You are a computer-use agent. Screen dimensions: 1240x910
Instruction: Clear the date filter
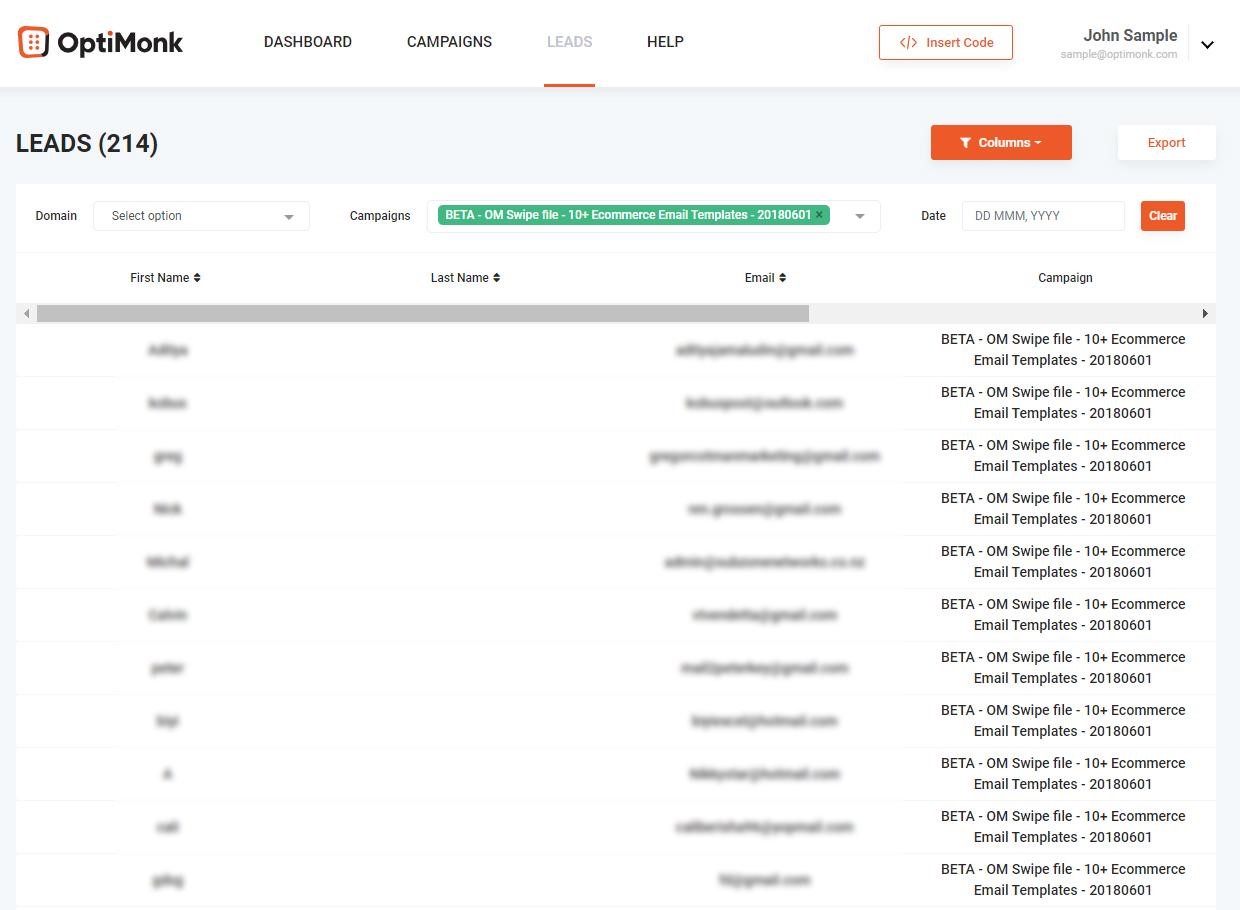pyautogui.click(x=1162, y=216)
